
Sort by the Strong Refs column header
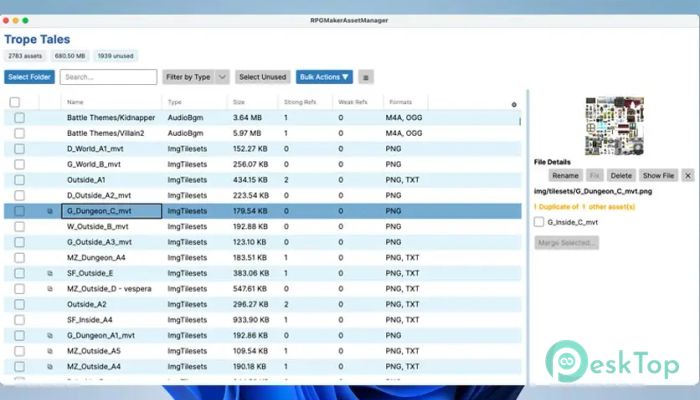(300, 102)
